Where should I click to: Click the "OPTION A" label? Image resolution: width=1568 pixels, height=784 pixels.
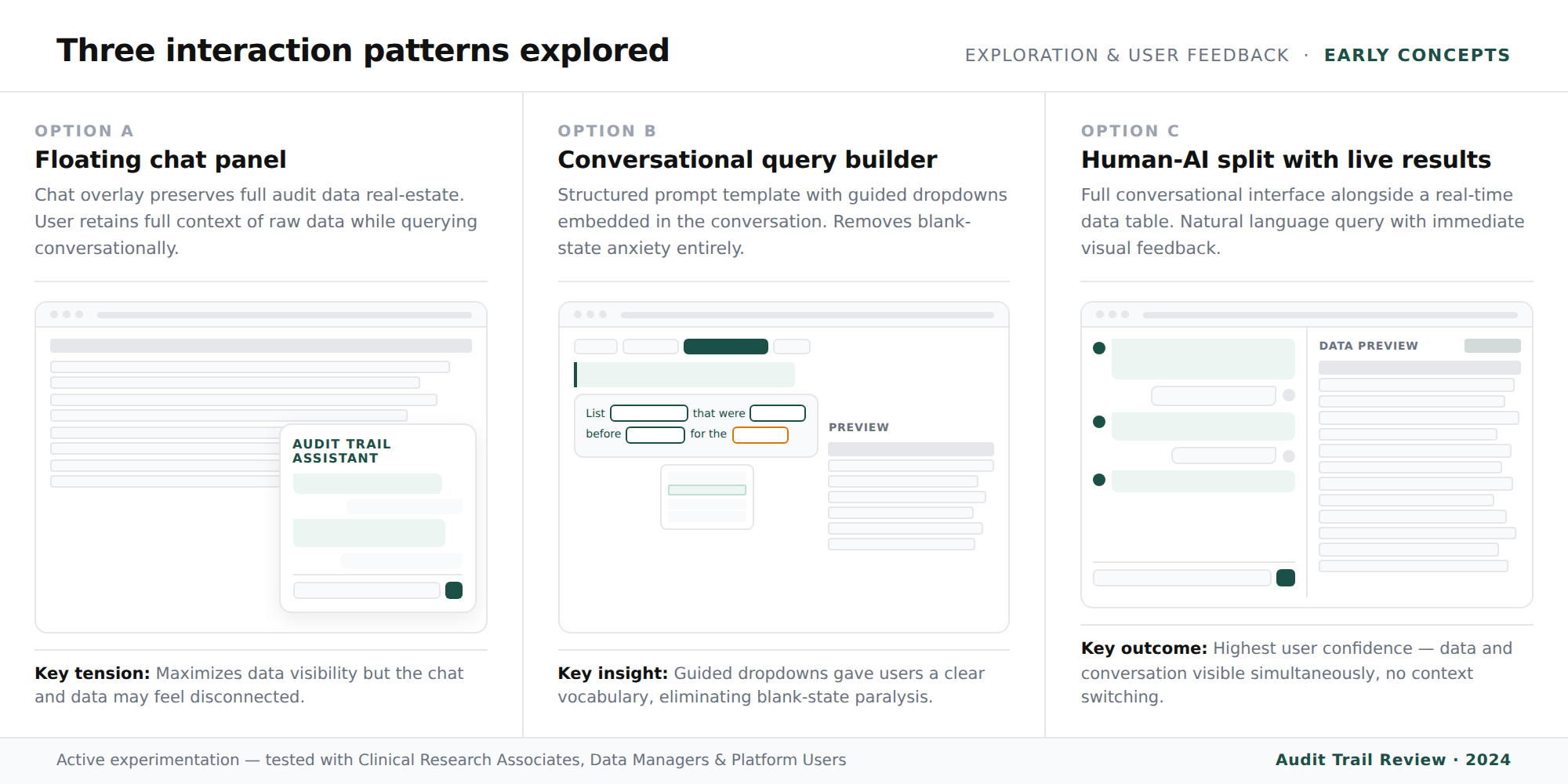[84, 131]
